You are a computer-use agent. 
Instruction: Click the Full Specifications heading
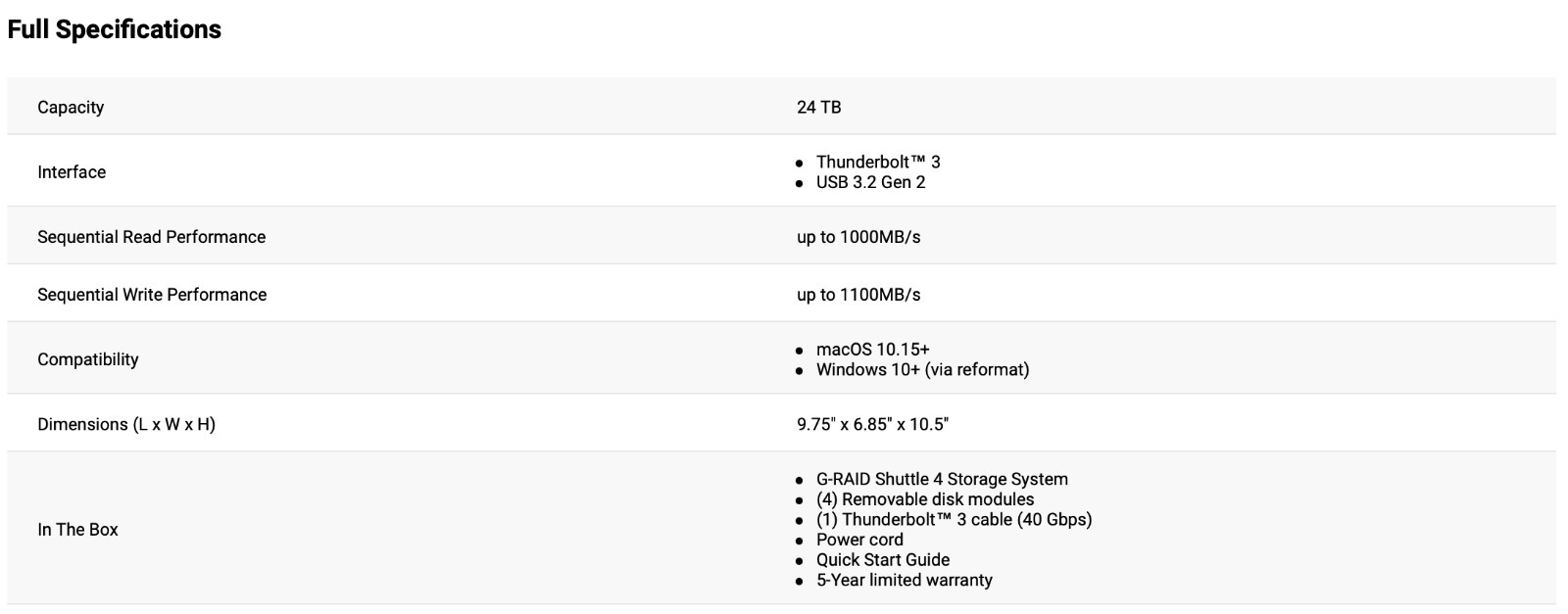click(114, 29)
